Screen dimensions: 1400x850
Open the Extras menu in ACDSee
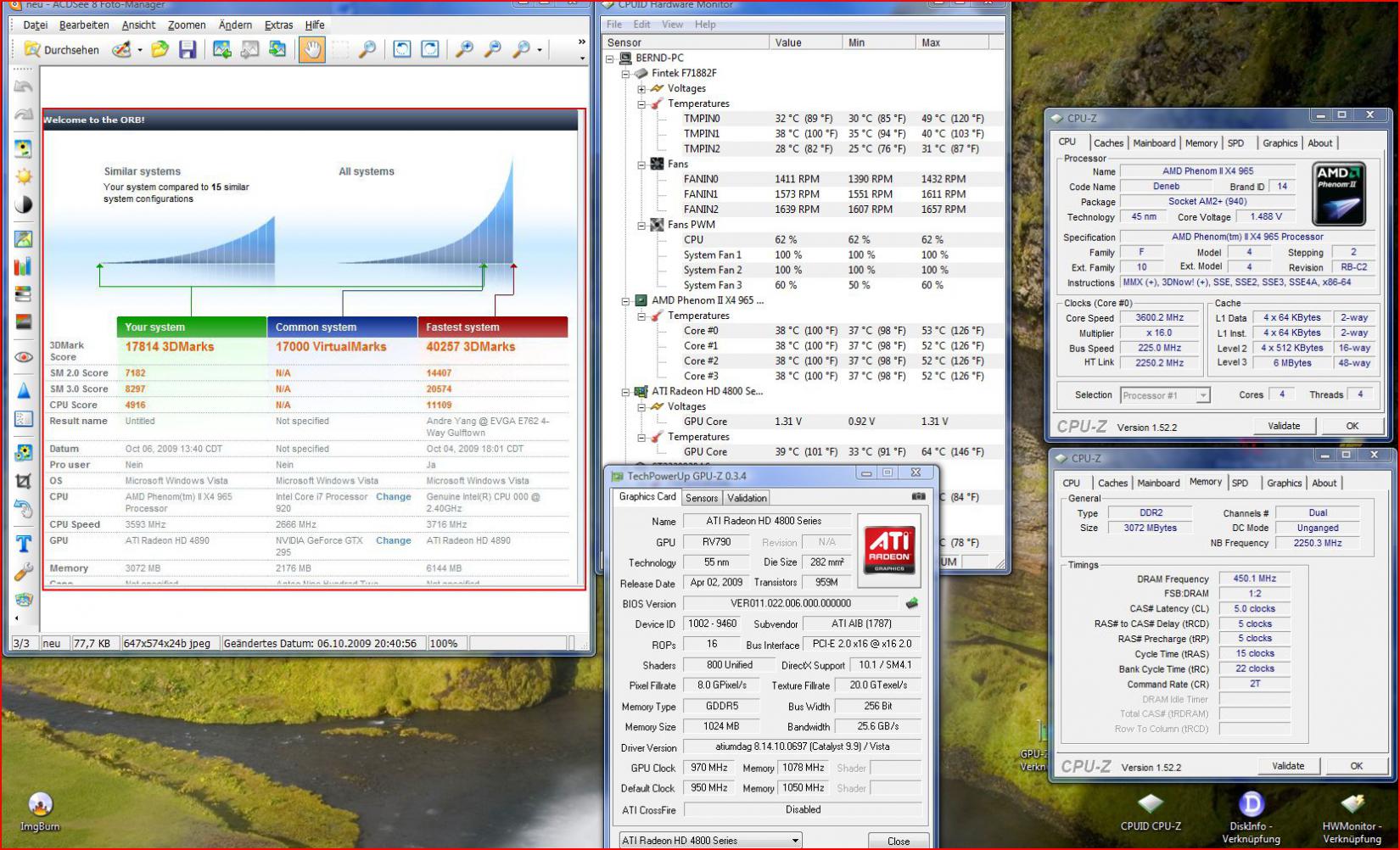pyautogui.click(x=279, y=25)
